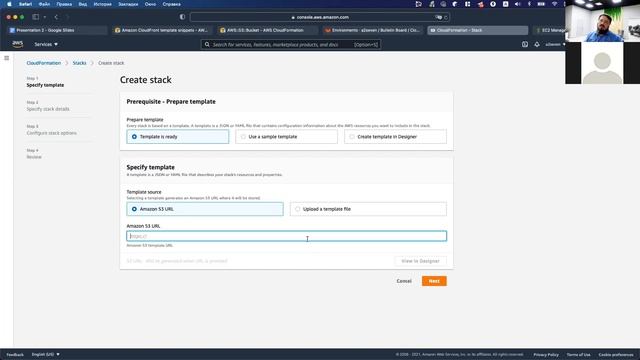The image size is (640, 360).
Task: Click the AWS services search field
Action: [x=291, y=44]
